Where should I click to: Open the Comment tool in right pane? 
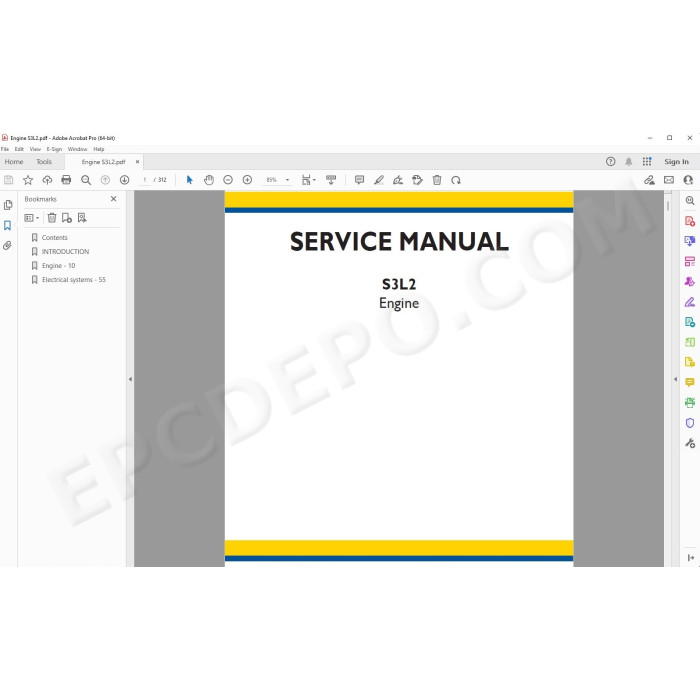pyautogui.click(x=690, y=383)
